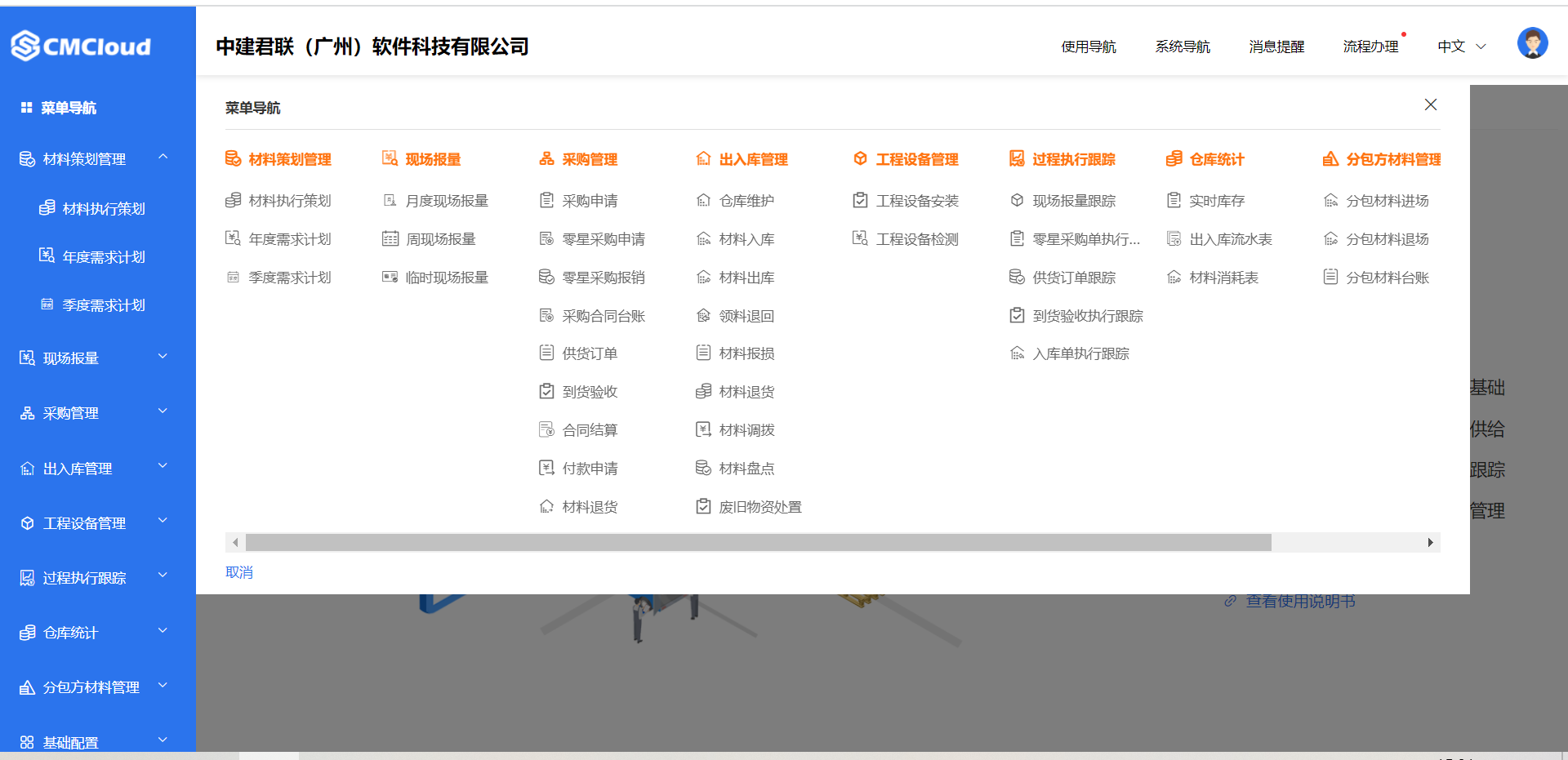Click the 现场报量跟踪 cube icon
Screen dimensions: 1568x760
coord(1017,200)
